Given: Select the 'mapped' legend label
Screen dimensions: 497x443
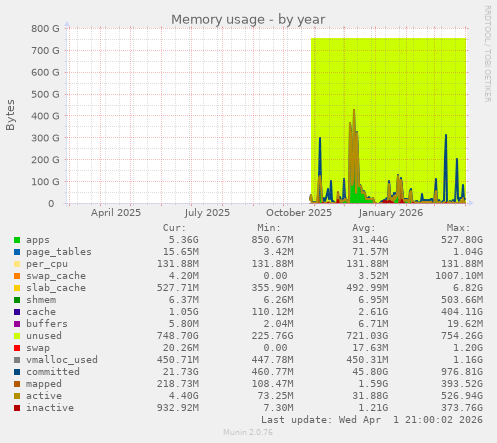Looking at the screenshot, I should [44, 384].
